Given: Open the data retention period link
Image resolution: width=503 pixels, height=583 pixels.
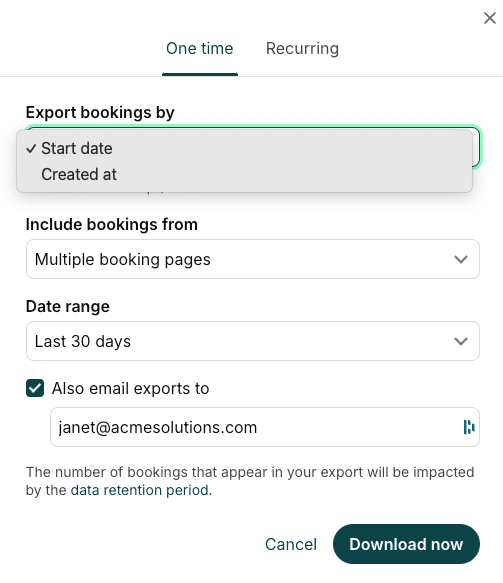Looking at the screenshot, I should [139, 490].
